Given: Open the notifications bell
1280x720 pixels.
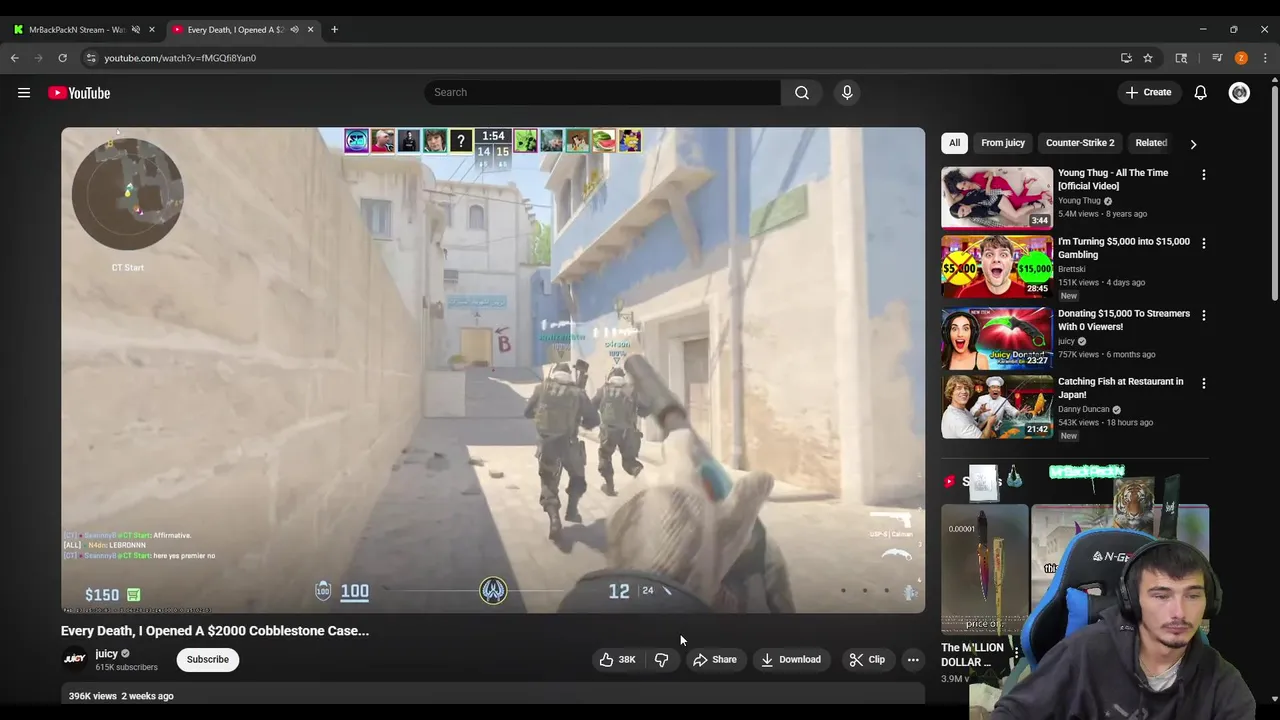Looking at the screenshot, I should pyautogui.click(x=1200, y=93).
